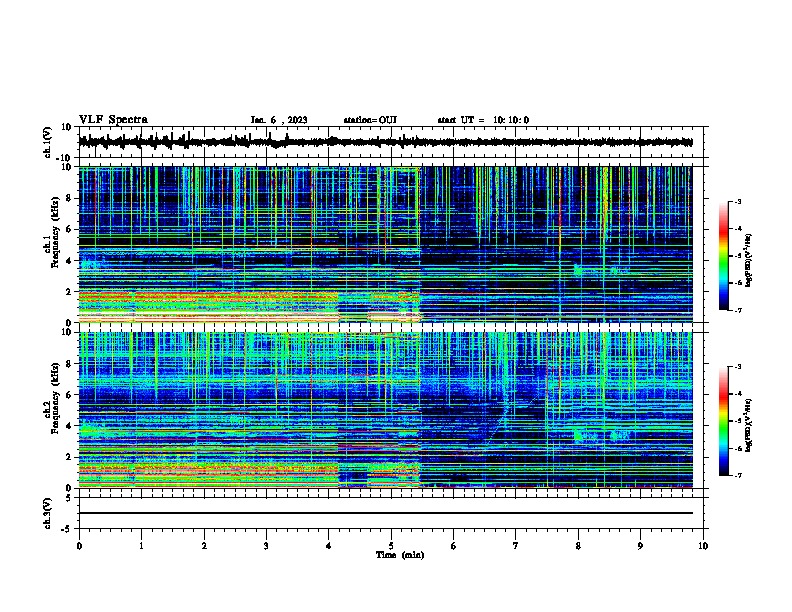This screenshot has width=792, height=612.
Task: Click the "ch.3(V)" axis label
Action: [48, 513]
